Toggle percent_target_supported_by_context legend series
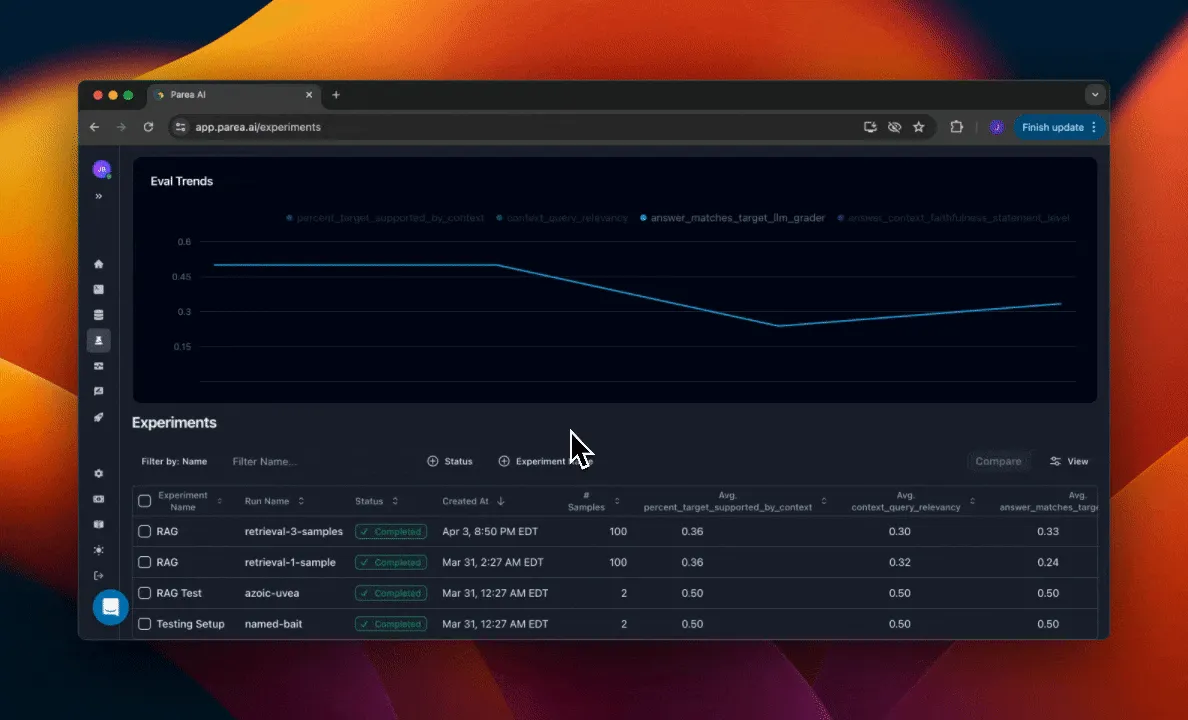1188x720 pixels. (x=385, y=218)
